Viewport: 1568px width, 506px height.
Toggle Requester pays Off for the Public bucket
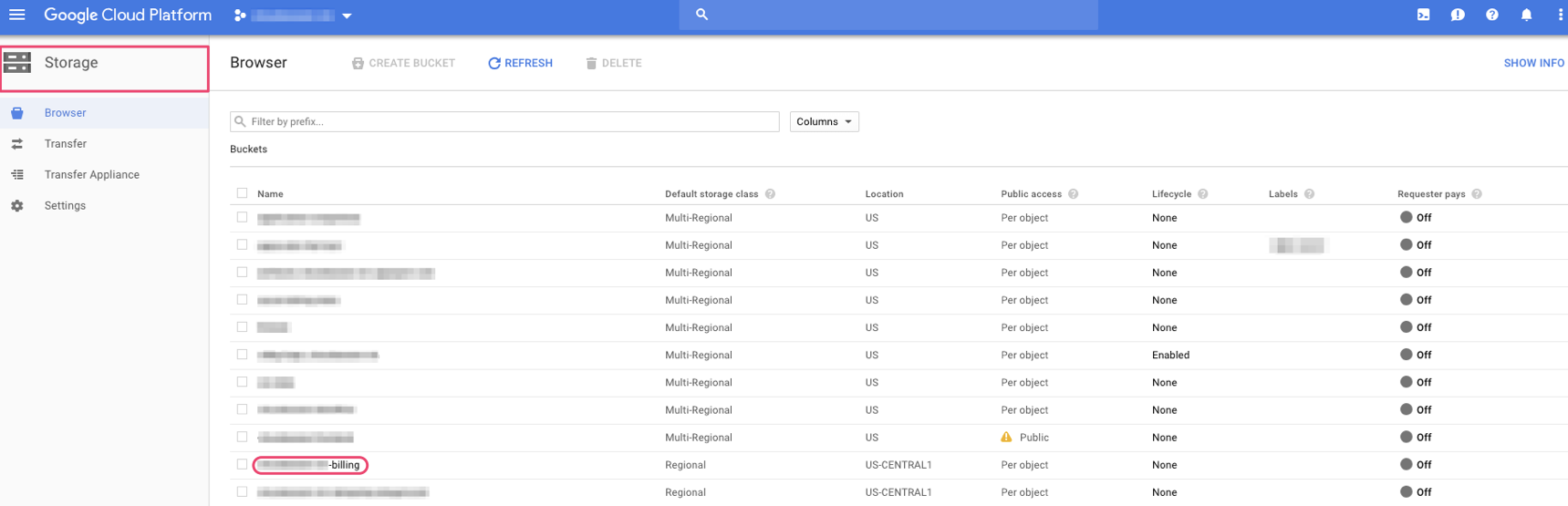click(x=1416, y=438)
